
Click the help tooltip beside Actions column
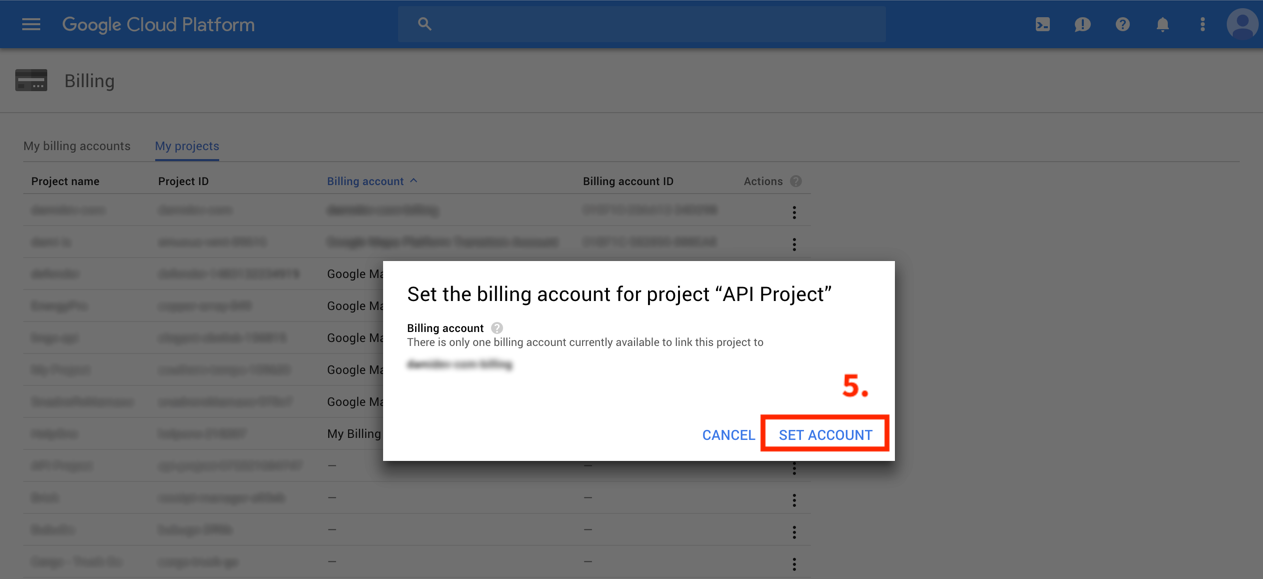point(795,181)
